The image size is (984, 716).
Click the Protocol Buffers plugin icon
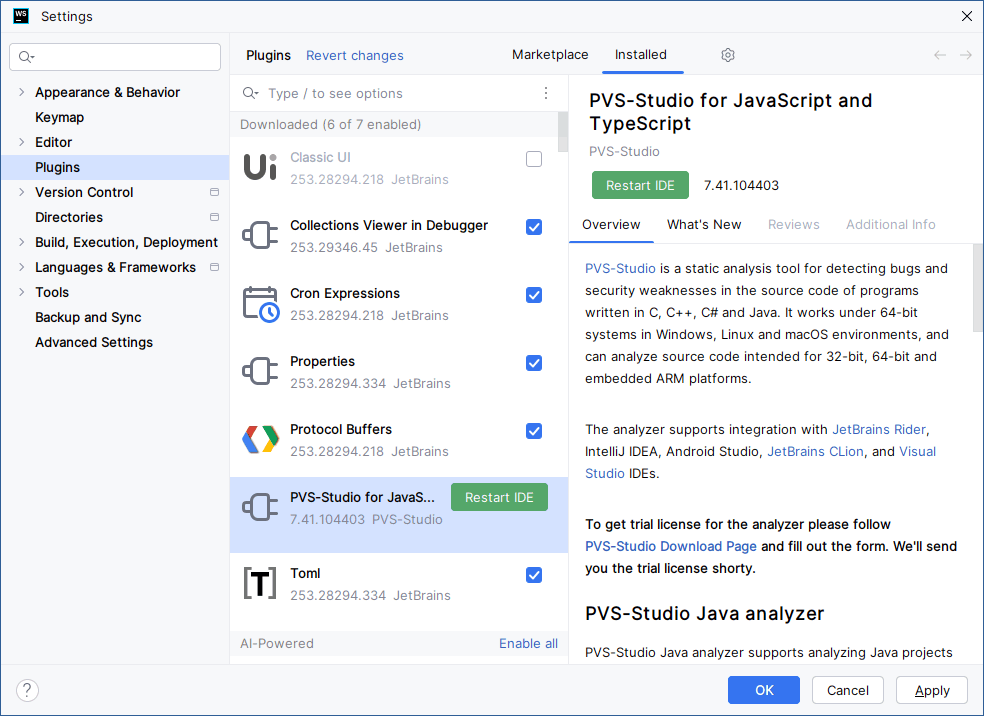(x=260, y=437)
